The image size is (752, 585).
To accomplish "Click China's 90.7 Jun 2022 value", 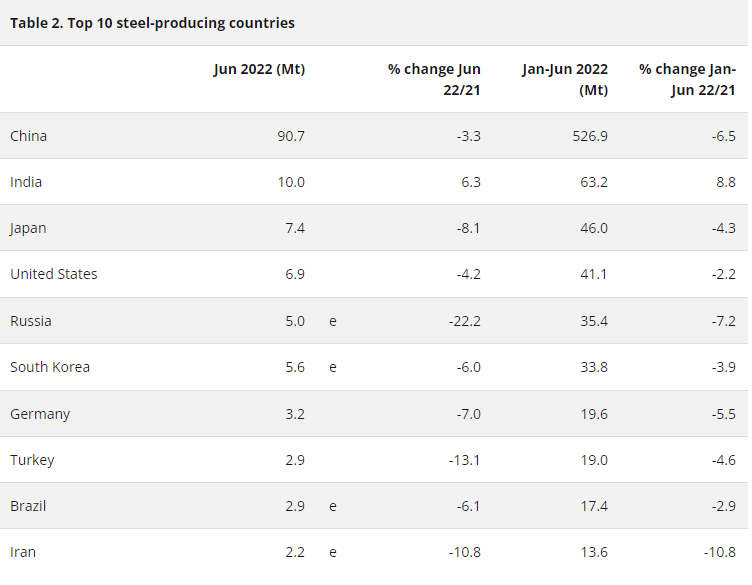I will (x=290, y=136).
